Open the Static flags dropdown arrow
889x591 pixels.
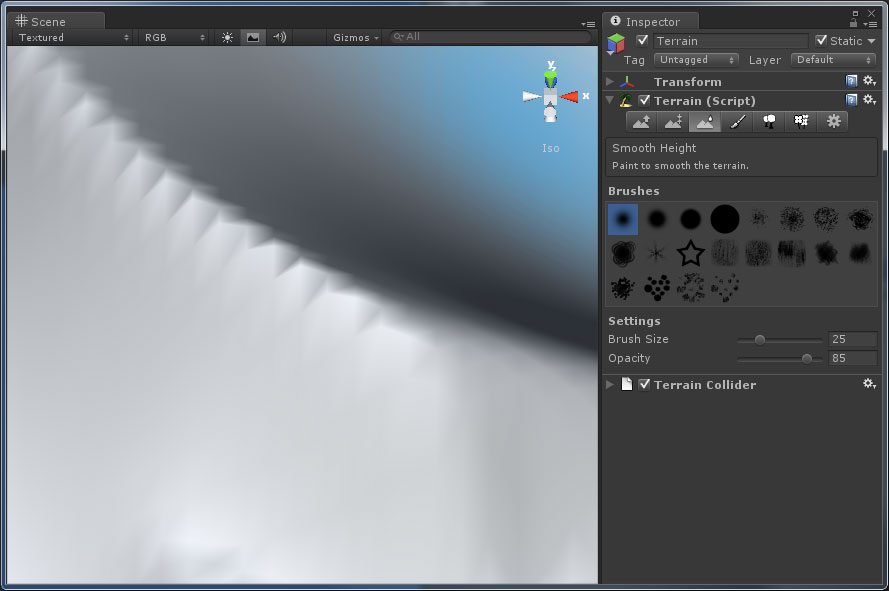pyautogui.click(x=871, y=41)
